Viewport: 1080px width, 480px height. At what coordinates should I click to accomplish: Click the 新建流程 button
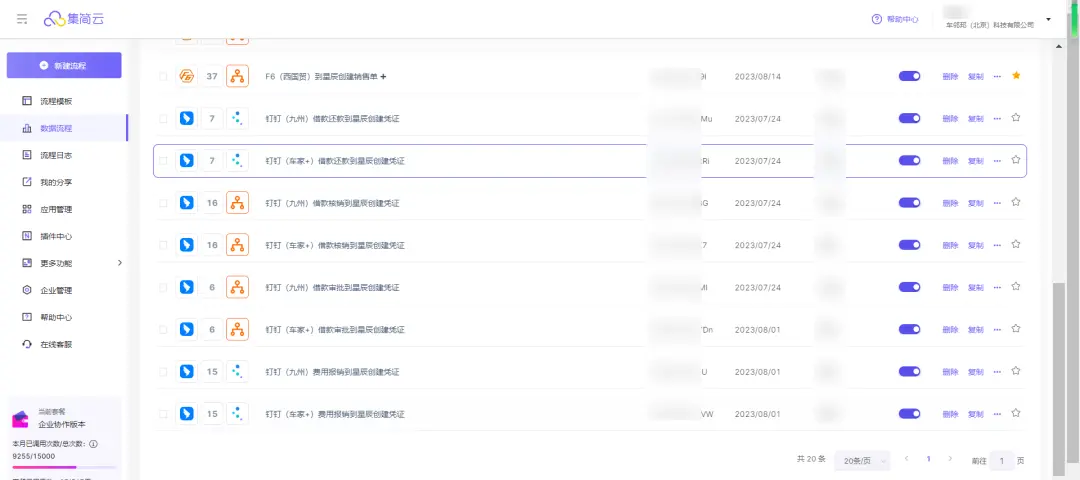pos(64,65)
